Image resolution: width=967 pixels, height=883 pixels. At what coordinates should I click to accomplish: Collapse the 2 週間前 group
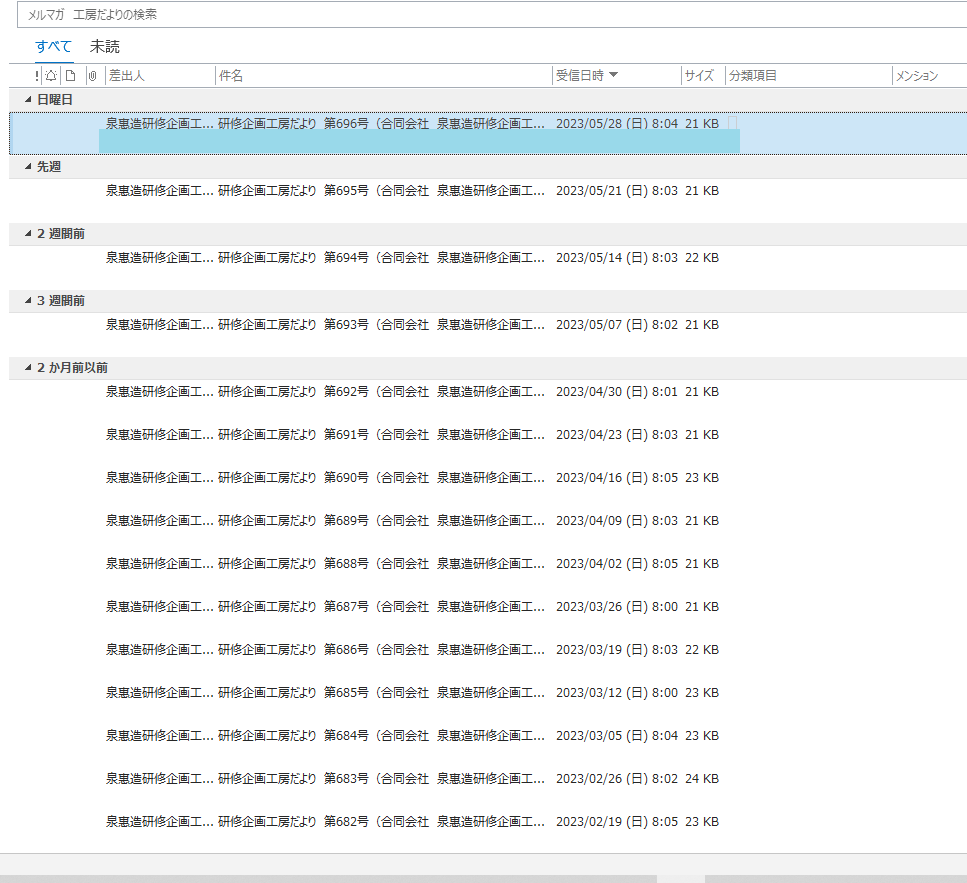pos(28,234)
